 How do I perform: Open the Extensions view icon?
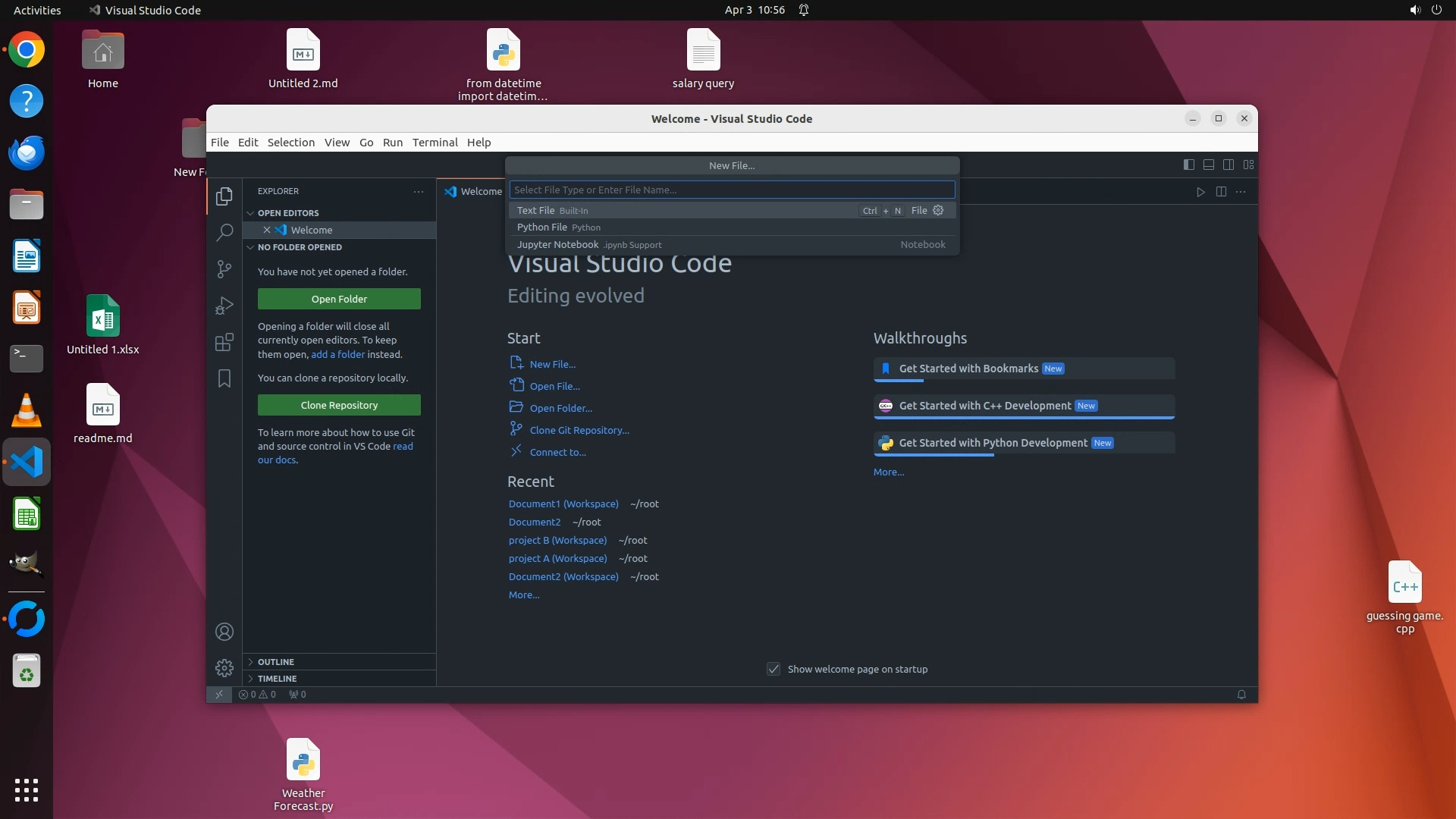[x=224, y=343]
